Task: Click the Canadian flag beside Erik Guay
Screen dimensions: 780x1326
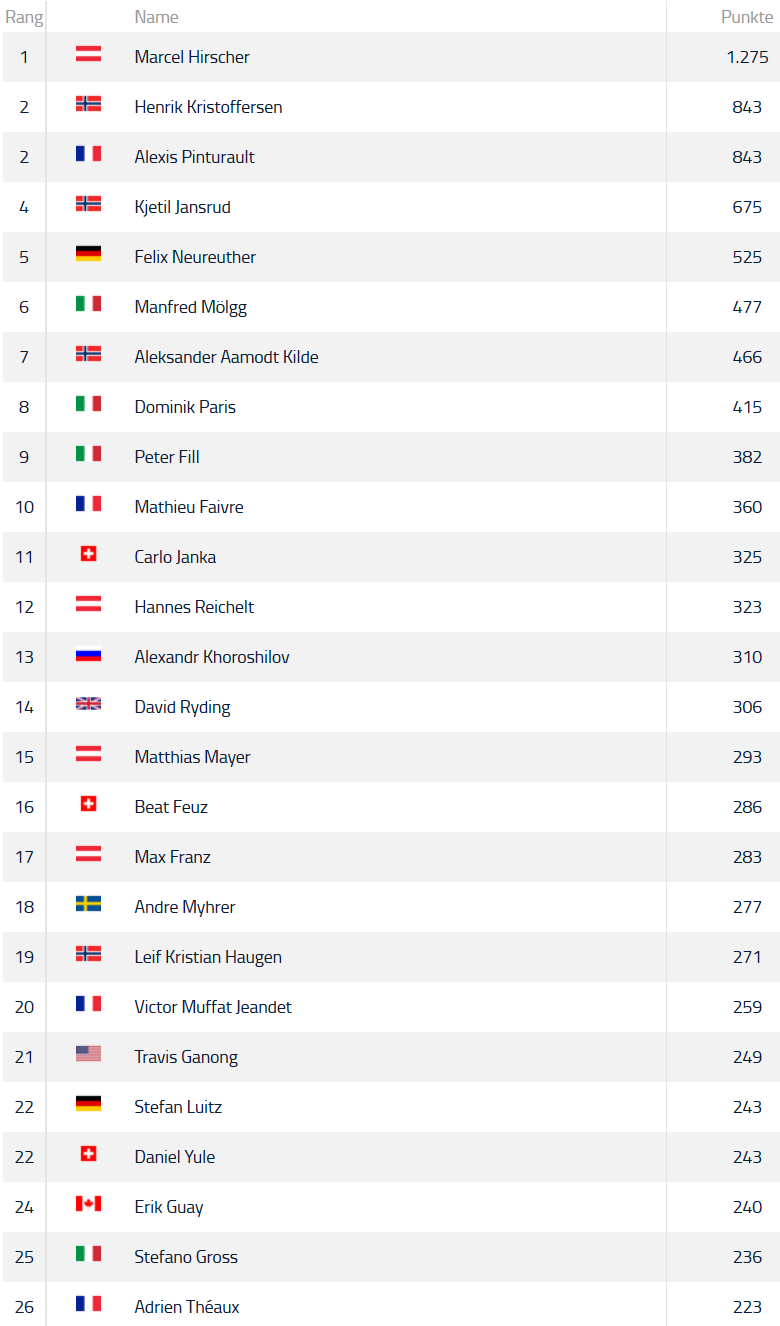Action: pos(88,1205)
